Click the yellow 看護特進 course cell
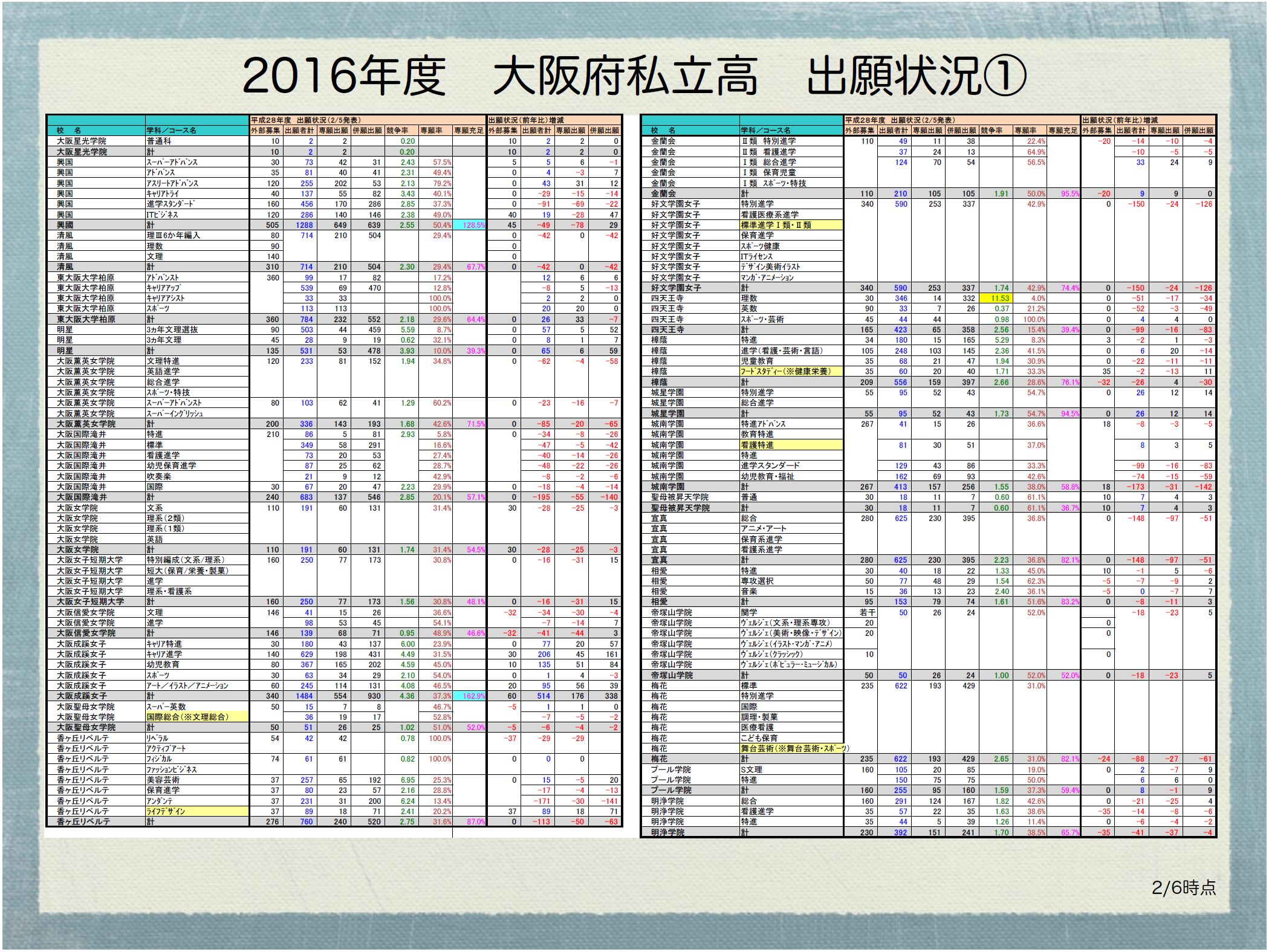 pos(791,445)
